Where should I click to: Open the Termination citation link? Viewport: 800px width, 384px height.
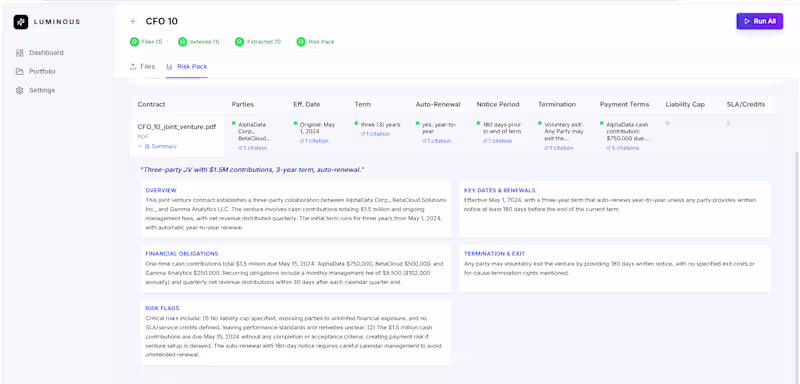pyautogui.click(x=559, y=148)
